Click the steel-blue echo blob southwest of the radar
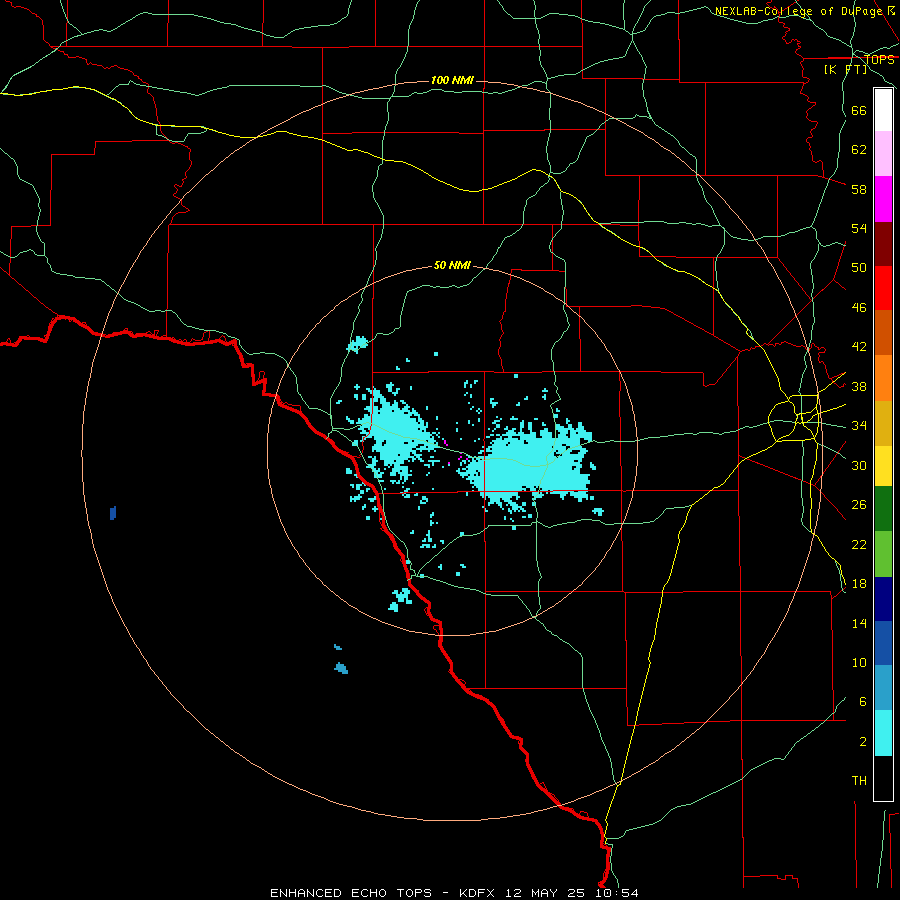The width and height of the screenshot is (900, 900). [x=341, y=668]
